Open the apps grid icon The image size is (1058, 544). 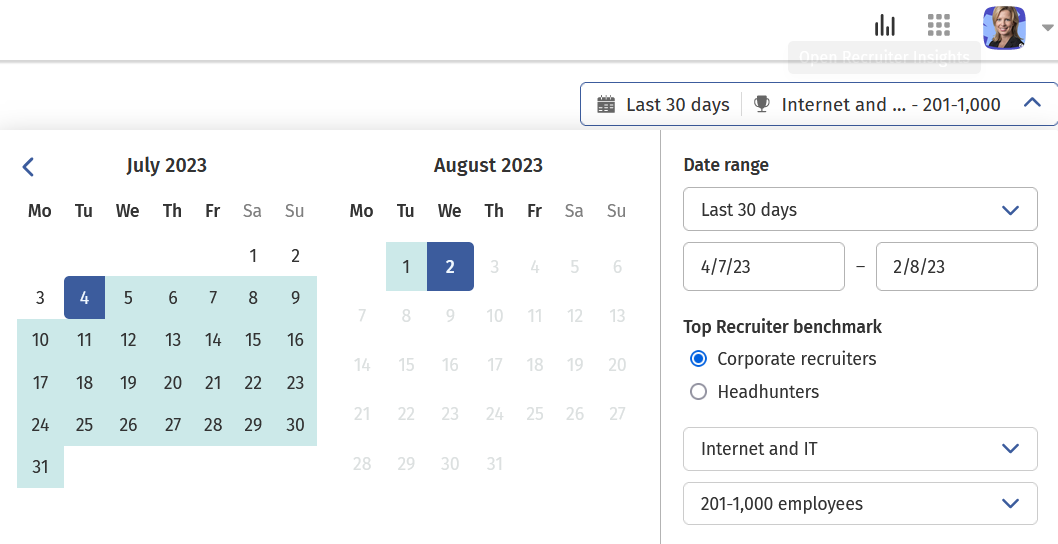(x=938, y=25)
